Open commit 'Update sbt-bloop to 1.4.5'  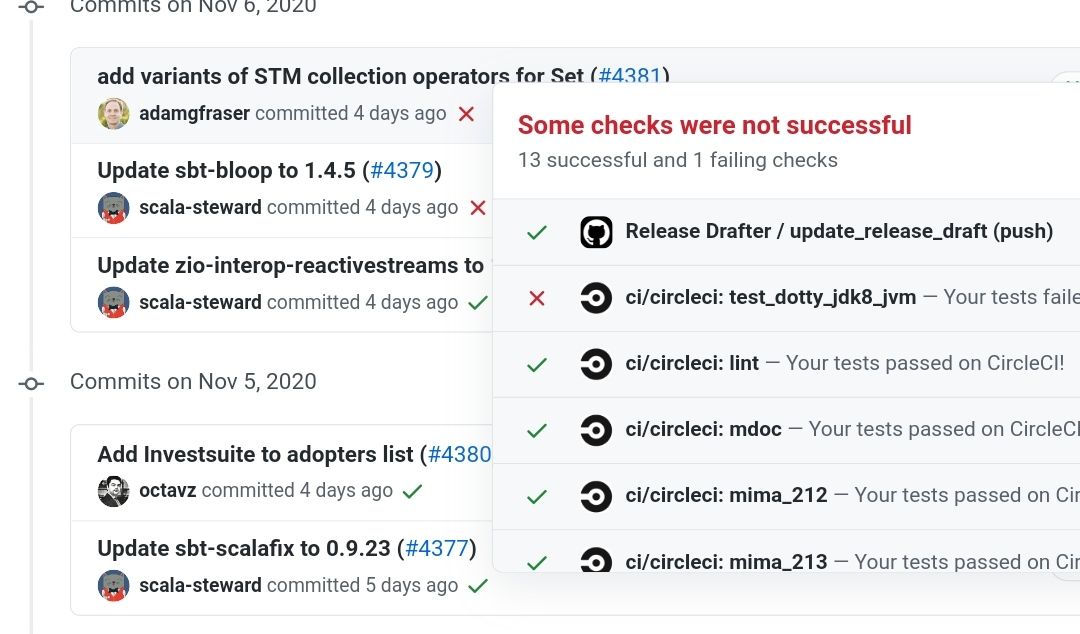click(227, 170)
